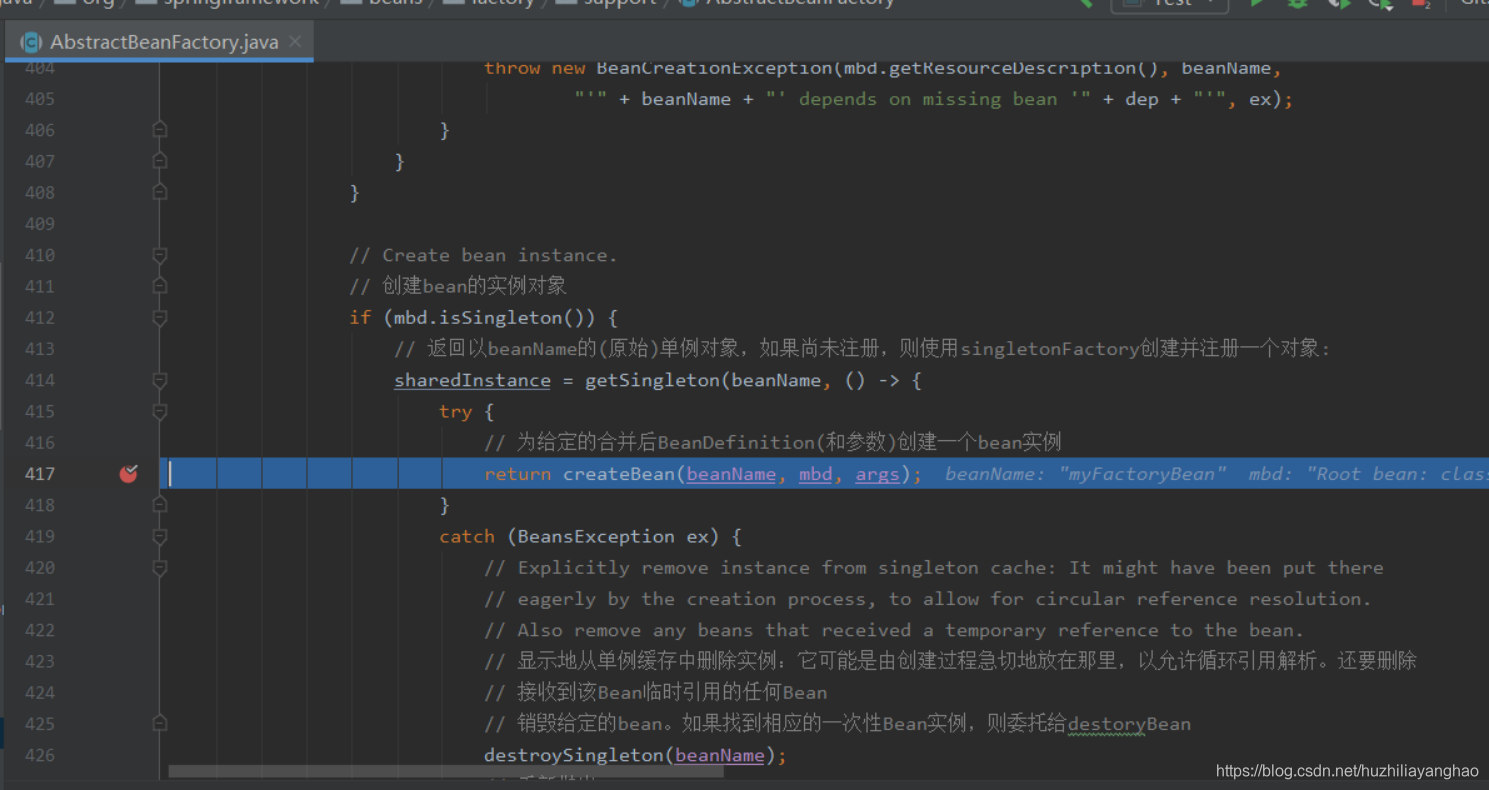
Task: Click the 'Explicitly remove instance' comment
Action: coord(933,567)
